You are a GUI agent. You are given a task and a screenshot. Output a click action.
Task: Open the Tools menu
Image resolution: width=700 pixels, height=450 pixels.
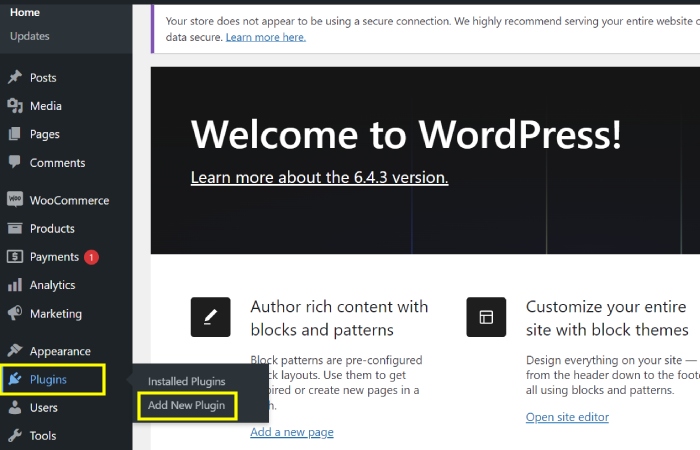tap(43, 436)
